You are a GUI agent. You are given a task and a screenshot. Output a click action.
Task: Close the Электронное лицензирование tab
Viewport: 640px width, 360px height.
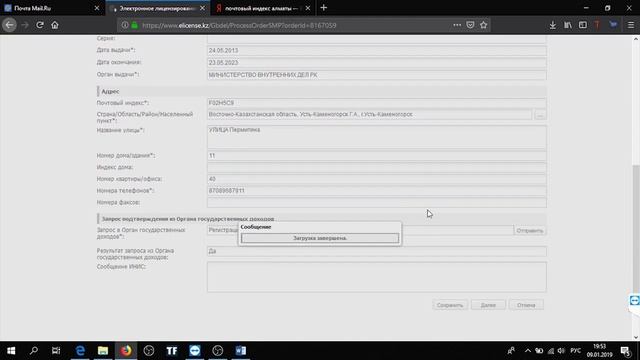pyautogui.click(x=202, y=8)
